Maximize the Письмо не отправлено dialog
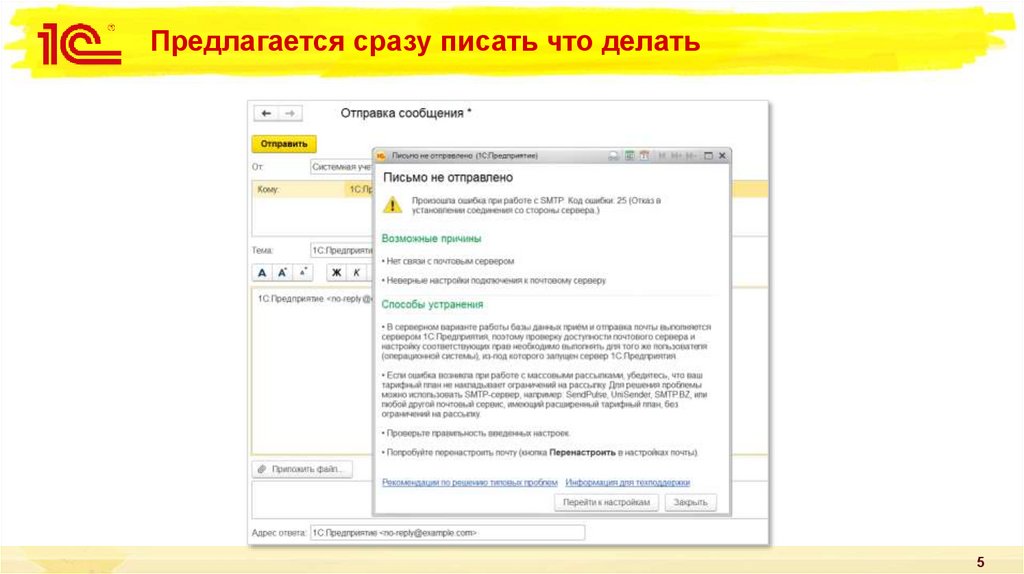This screenshot has height=574, width=1024. pos(708,156)
